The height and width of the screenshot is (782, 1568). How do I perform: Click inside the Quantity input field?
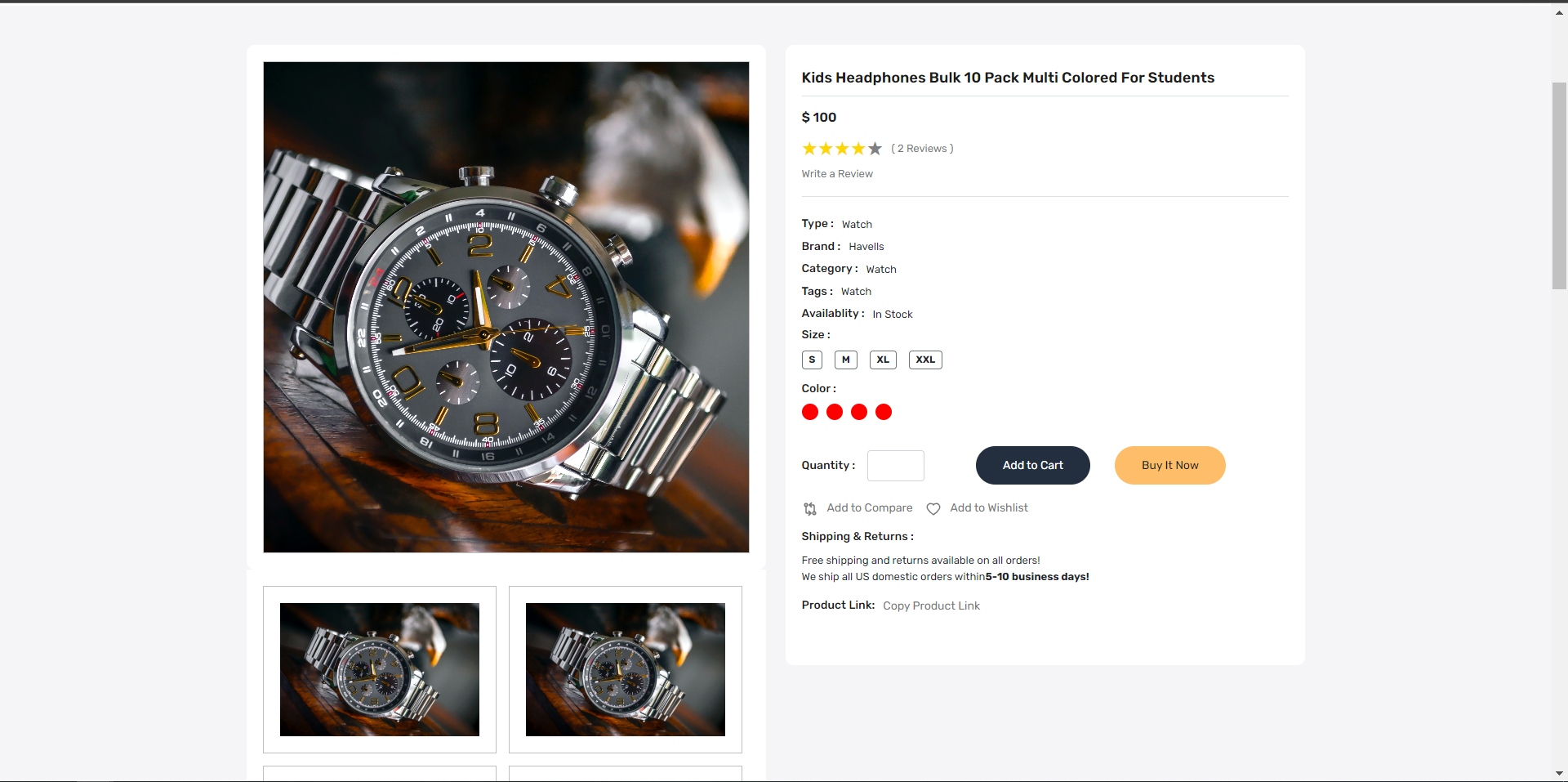(895, 465)
